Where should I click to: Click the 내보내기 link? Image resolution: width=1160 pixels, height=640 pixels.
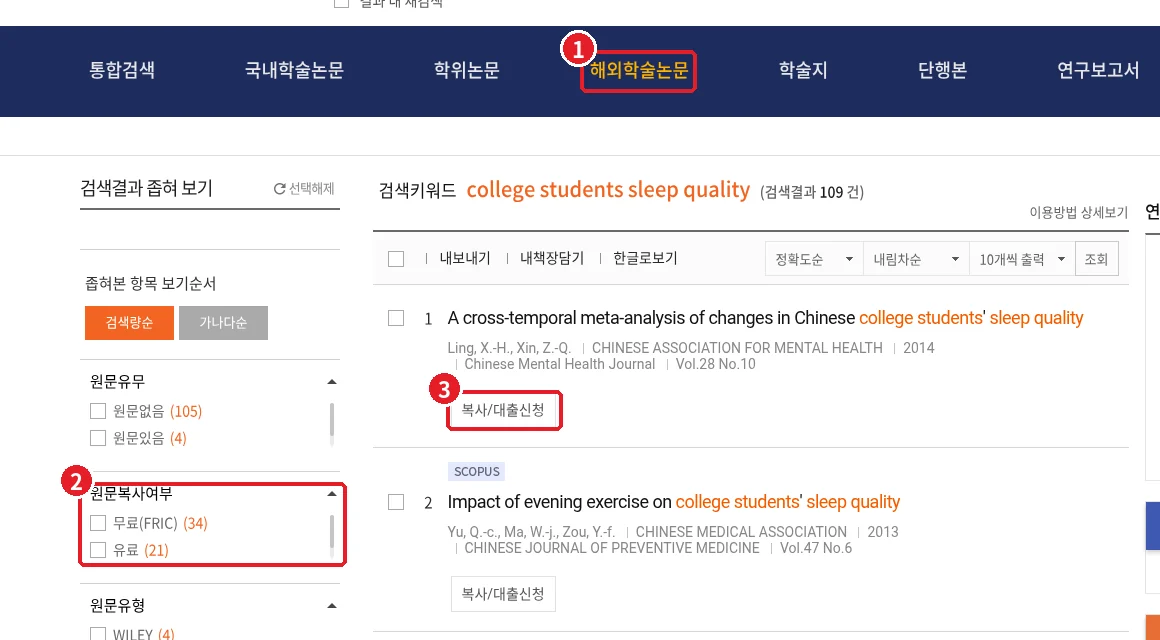(x=465, y=258)
